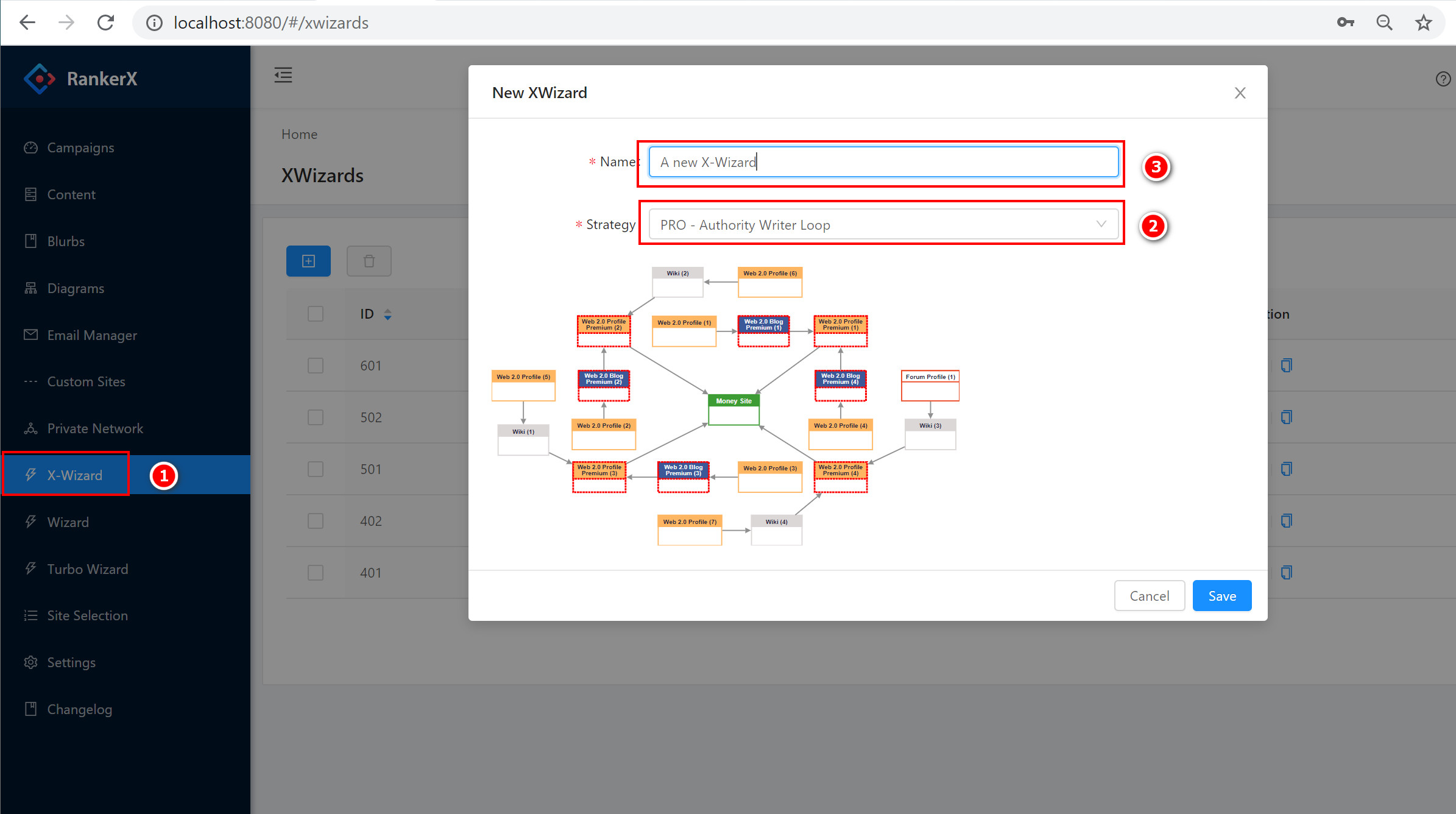Screen dimensions: 1456x814
Task: Click into the Name input field
Action: pos(883,162)
